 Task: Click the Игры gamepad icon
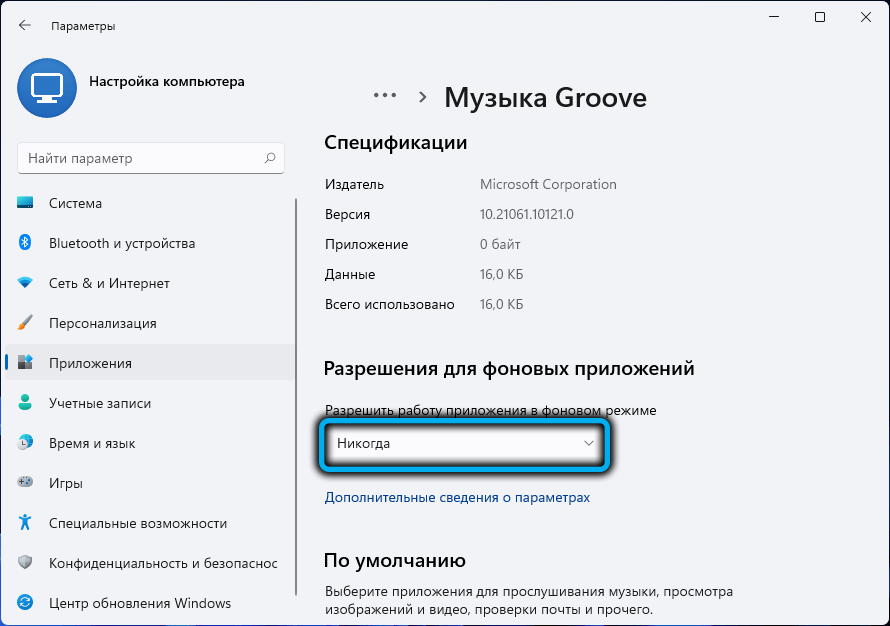(25, 482)
